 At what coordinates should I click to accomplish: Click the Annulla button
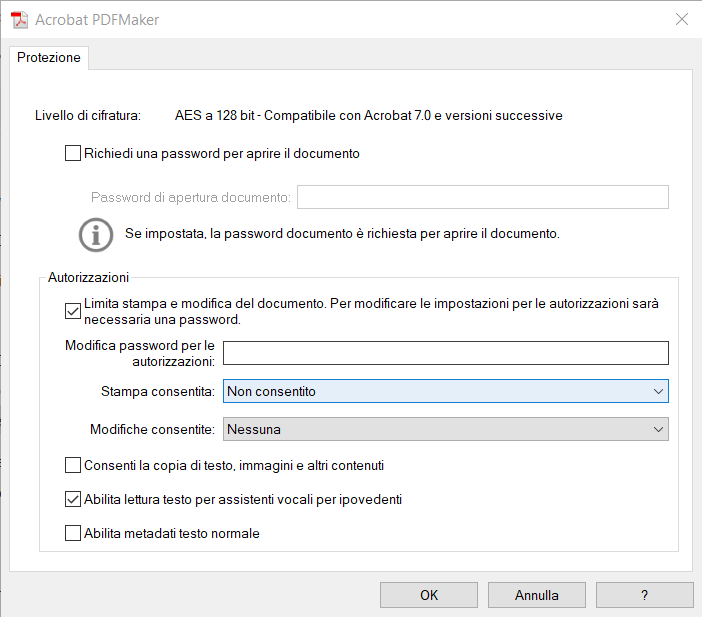pyautogui.click(x=537, y=595)
